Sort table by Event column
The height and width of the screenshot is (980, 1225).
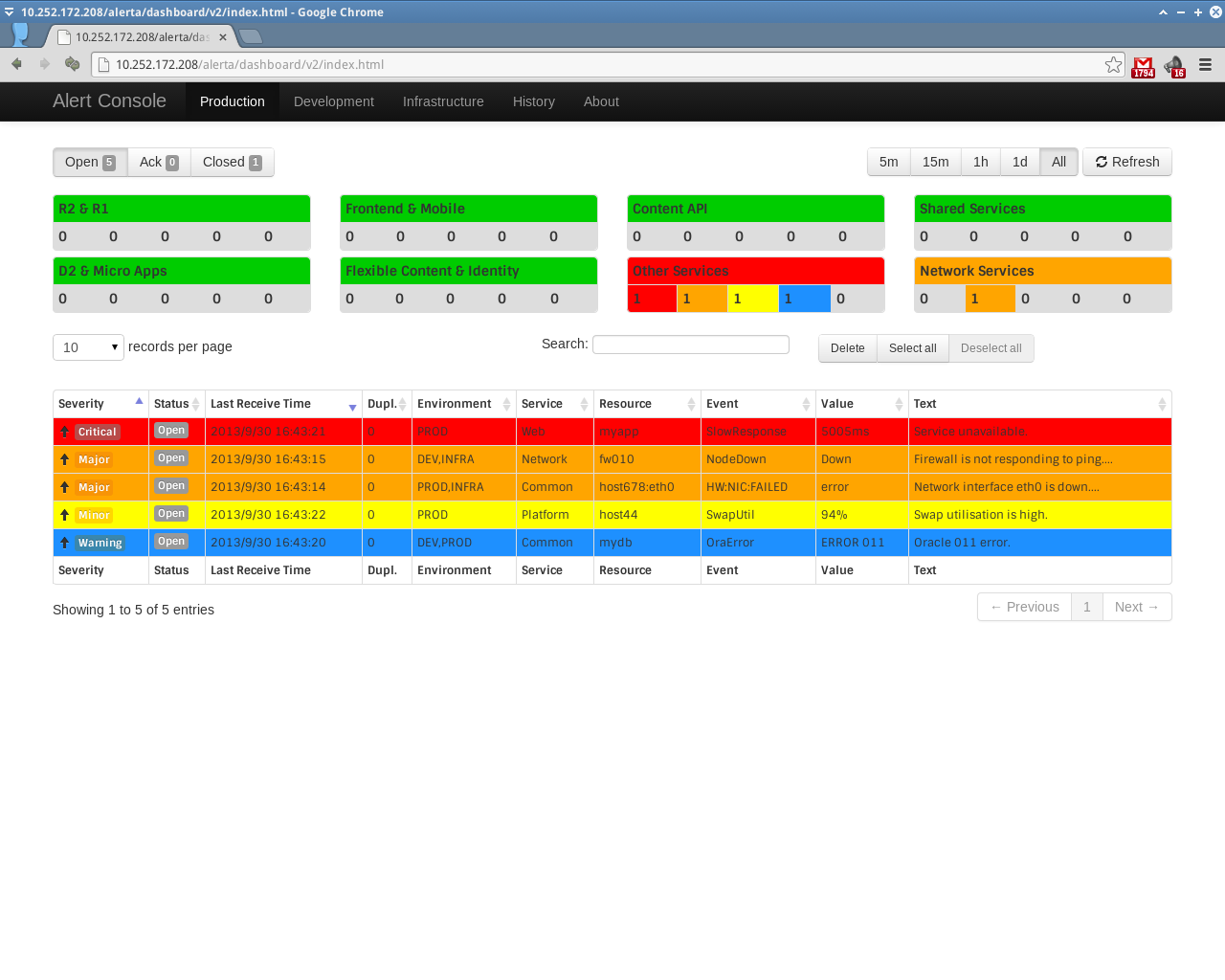(758, 404)
